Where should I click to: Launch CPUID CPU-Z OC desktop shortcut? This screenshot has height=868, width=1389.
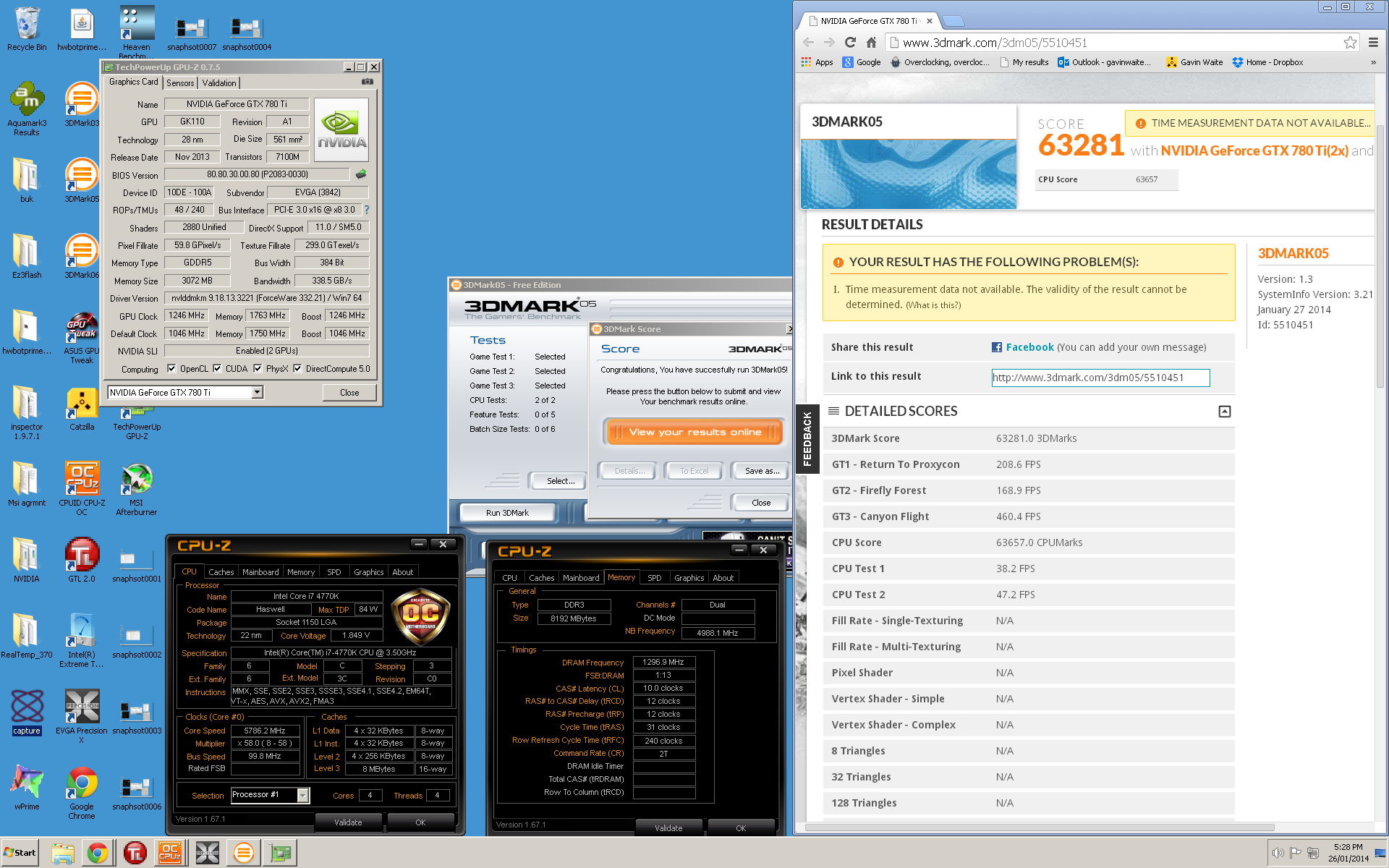(82, 490)
